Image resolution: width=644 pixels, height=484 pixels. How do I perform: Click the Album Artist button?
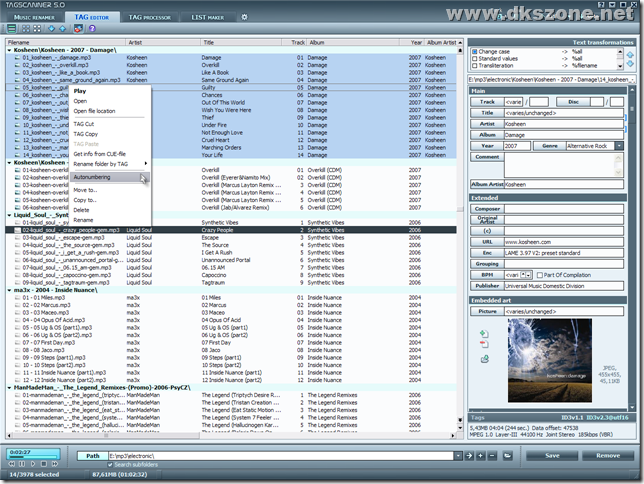[x=487, y=184]
